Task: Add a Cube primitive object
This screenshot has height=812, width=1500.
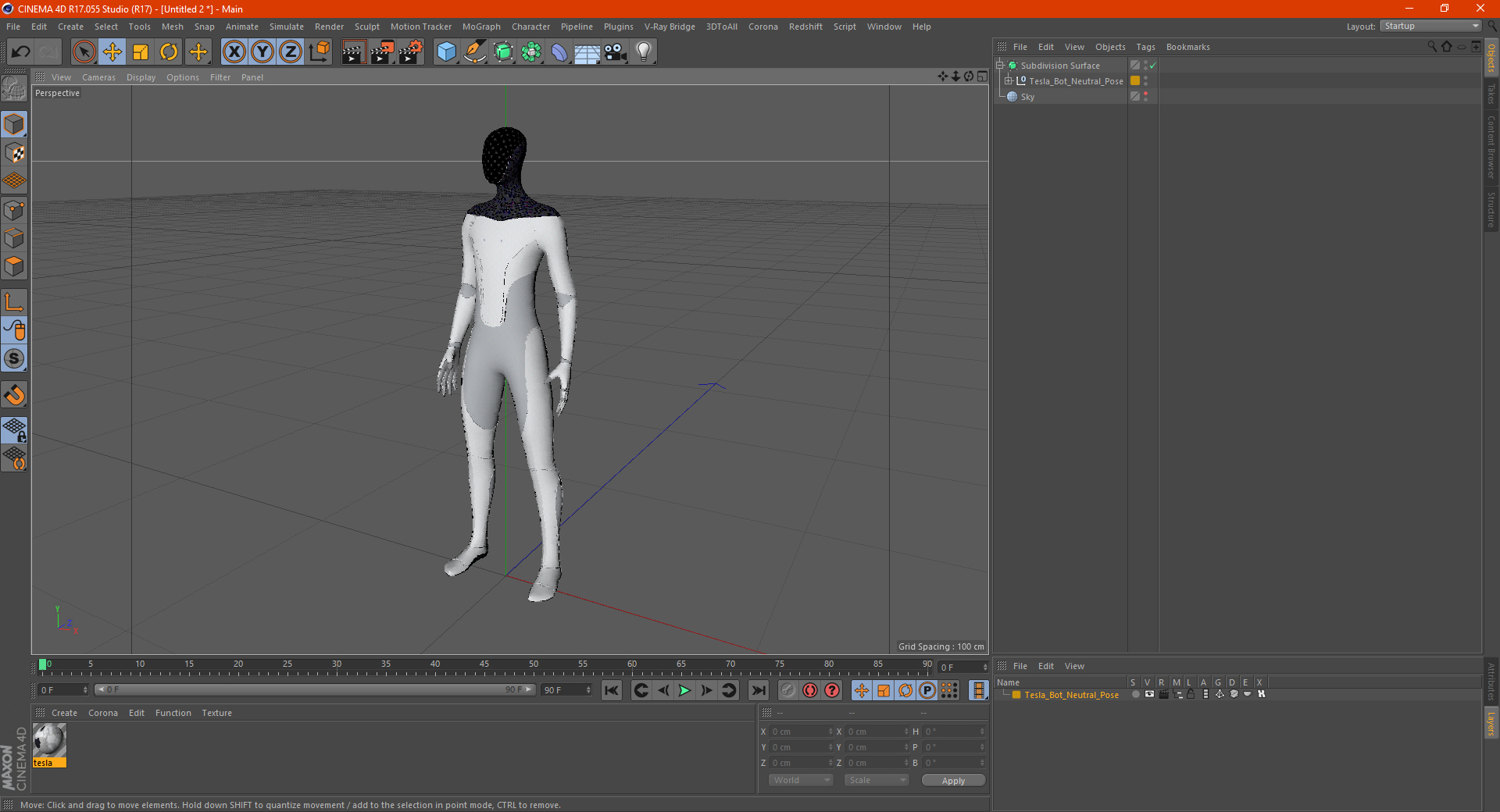Action: pos(446,52)
